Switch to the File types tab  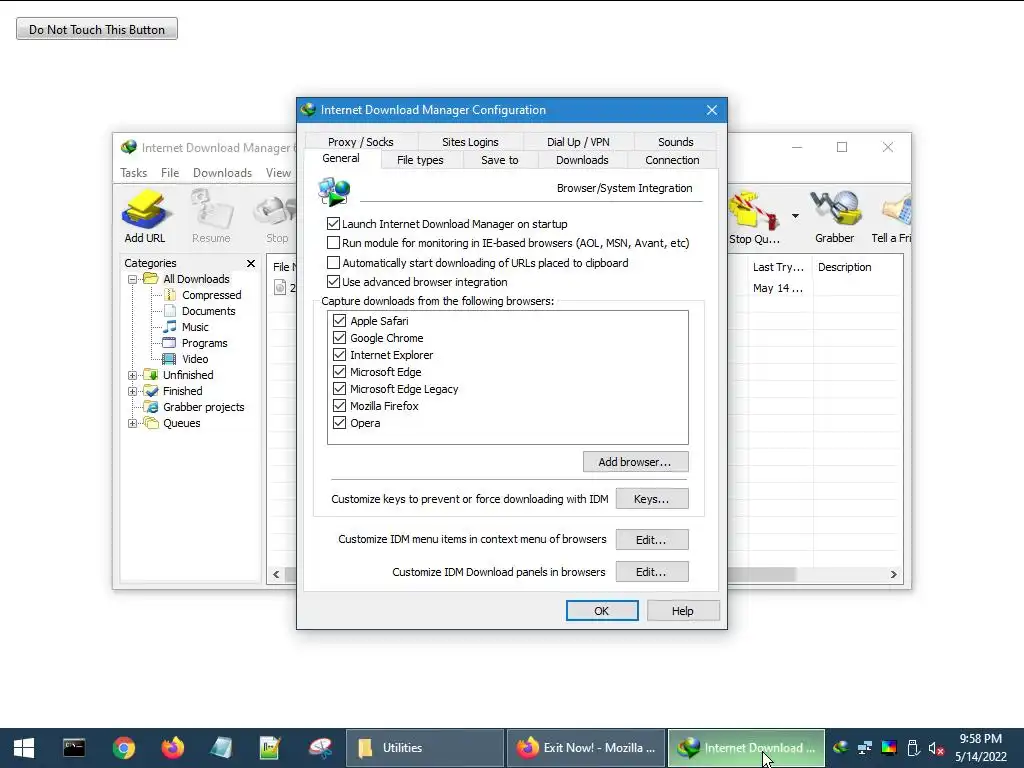click(420, 160)
